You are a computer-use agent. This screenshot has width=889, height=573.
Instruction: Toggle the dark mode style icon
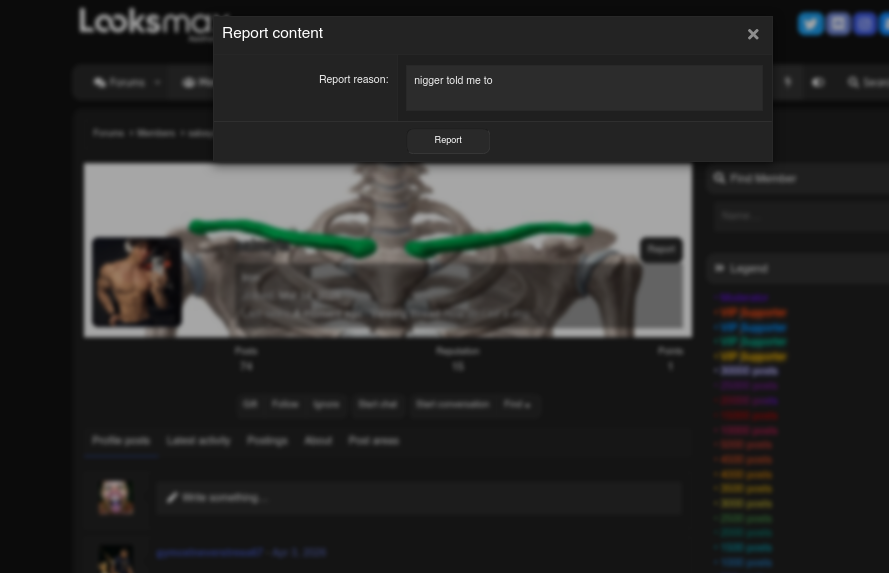tap(818, 83)
